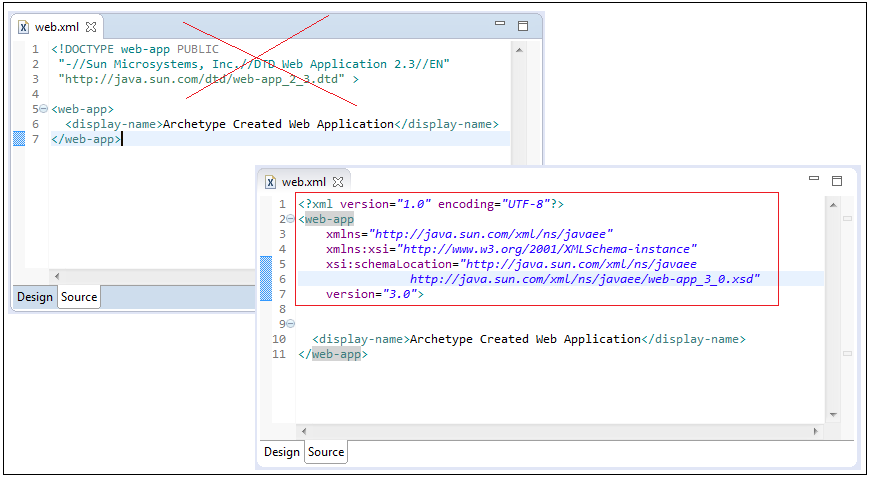Image resolution: width=870 pixels, height=477 pixels.
Task: Click the <?xml version="1.0" declaration line
Action: (431, 204)
